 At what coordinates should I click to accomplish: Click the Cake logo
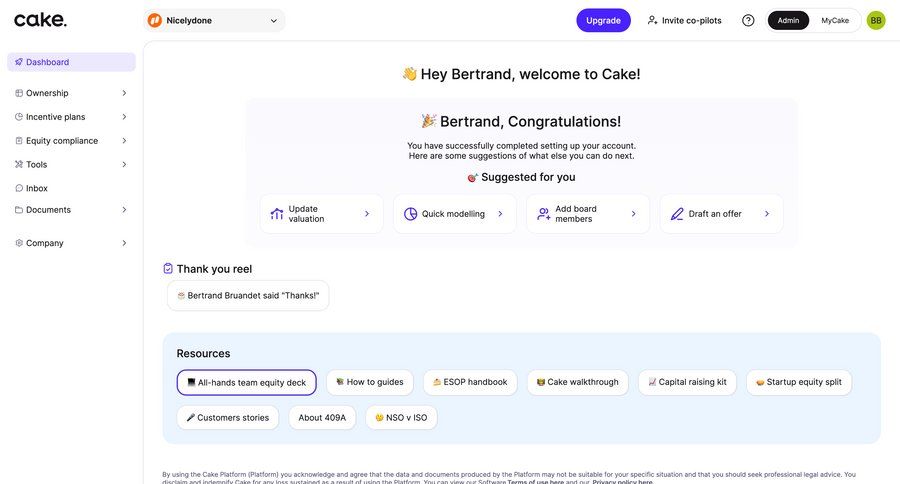40,20
